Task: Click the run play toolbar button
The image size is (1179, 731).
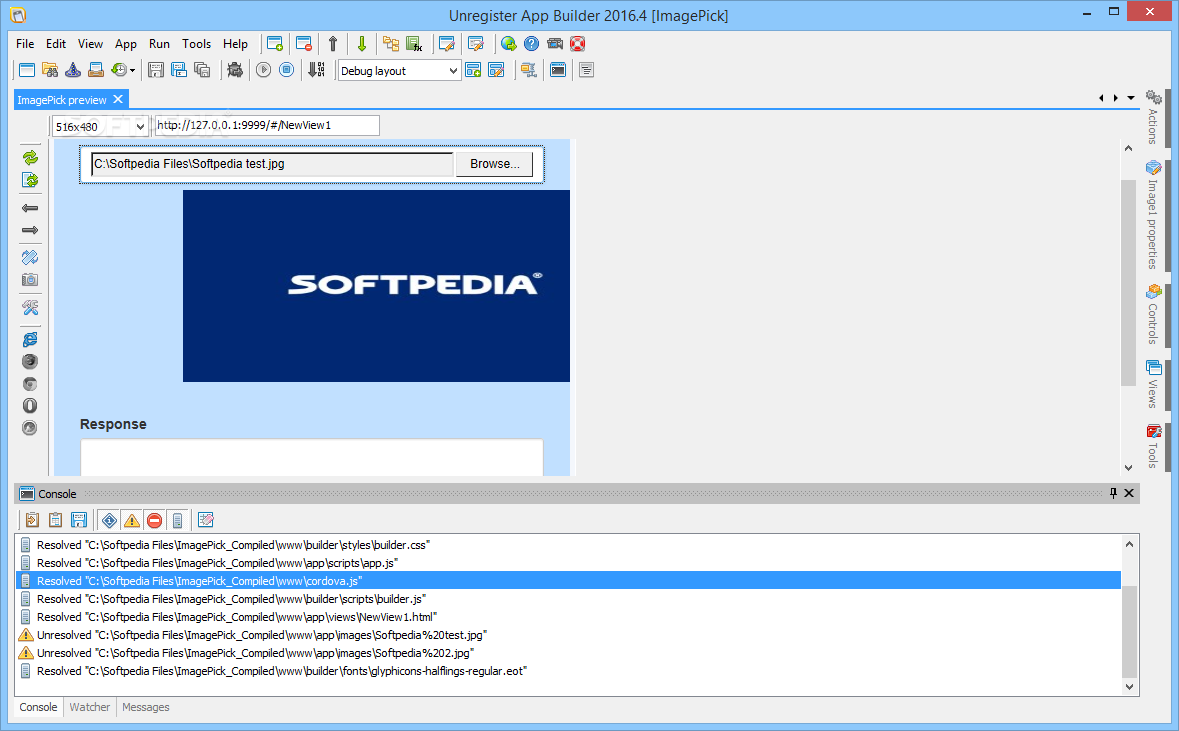Action: (x=263, y=70)
